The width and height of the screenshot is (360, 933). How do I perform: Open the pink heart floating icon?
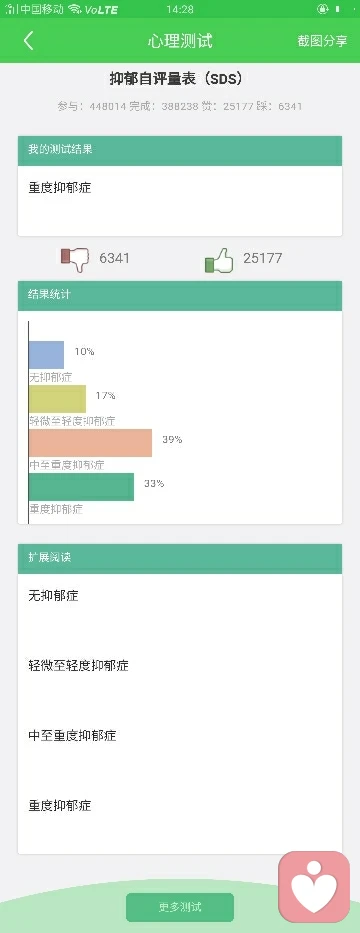(x=314, y=886)
